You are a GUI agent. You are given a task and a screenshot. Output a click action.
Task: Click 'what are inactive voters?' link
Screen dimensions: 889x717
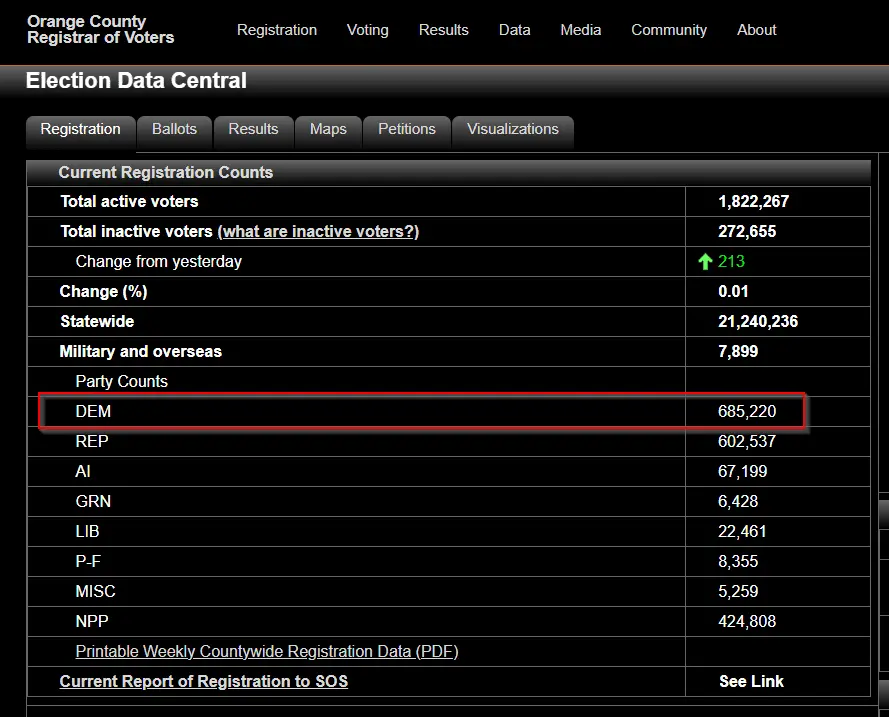pyautogui.click(x=318, y=232)
